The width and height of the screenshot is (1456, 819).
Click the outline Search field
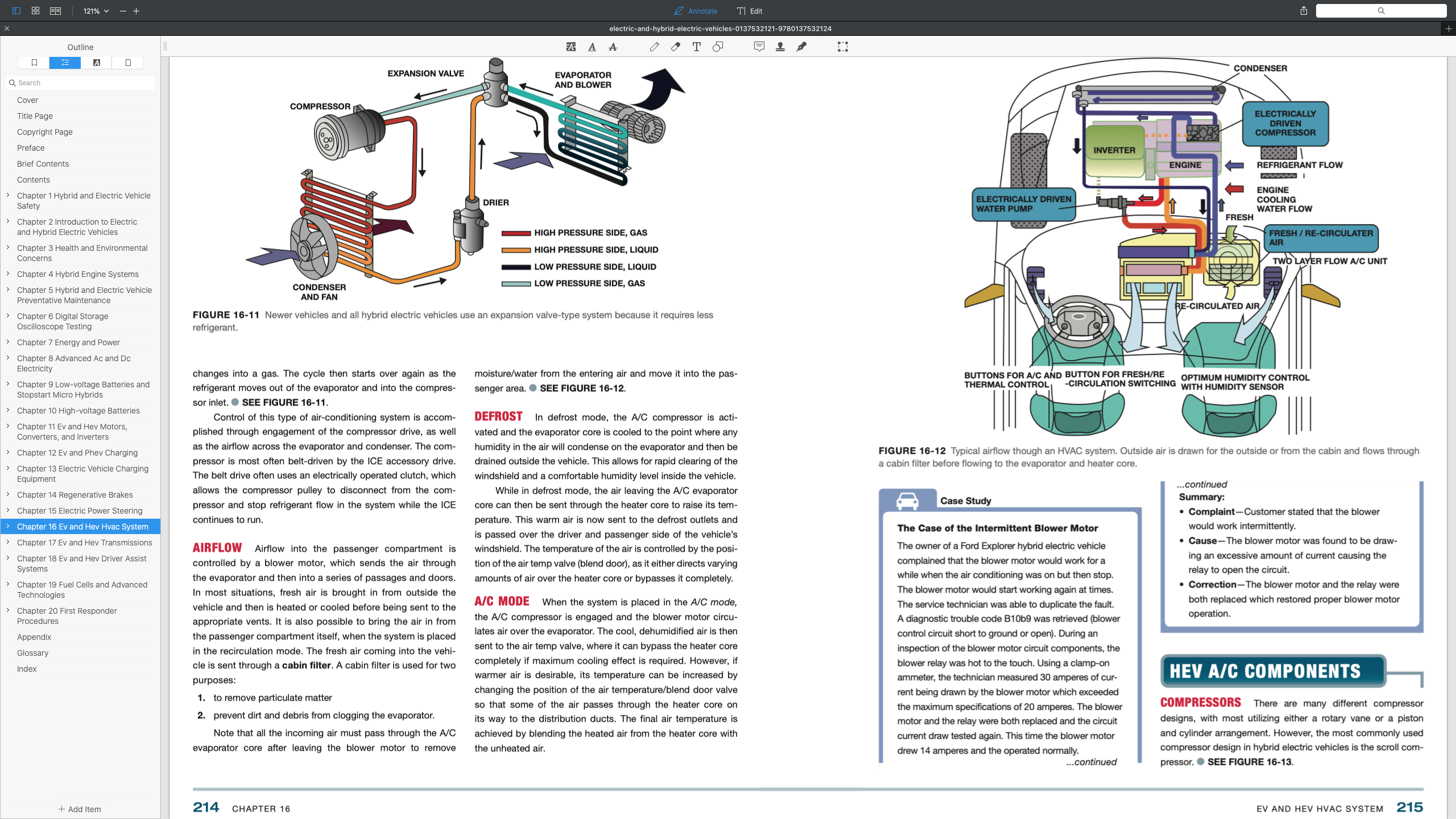pyautogui.click(x=80, y=83)
